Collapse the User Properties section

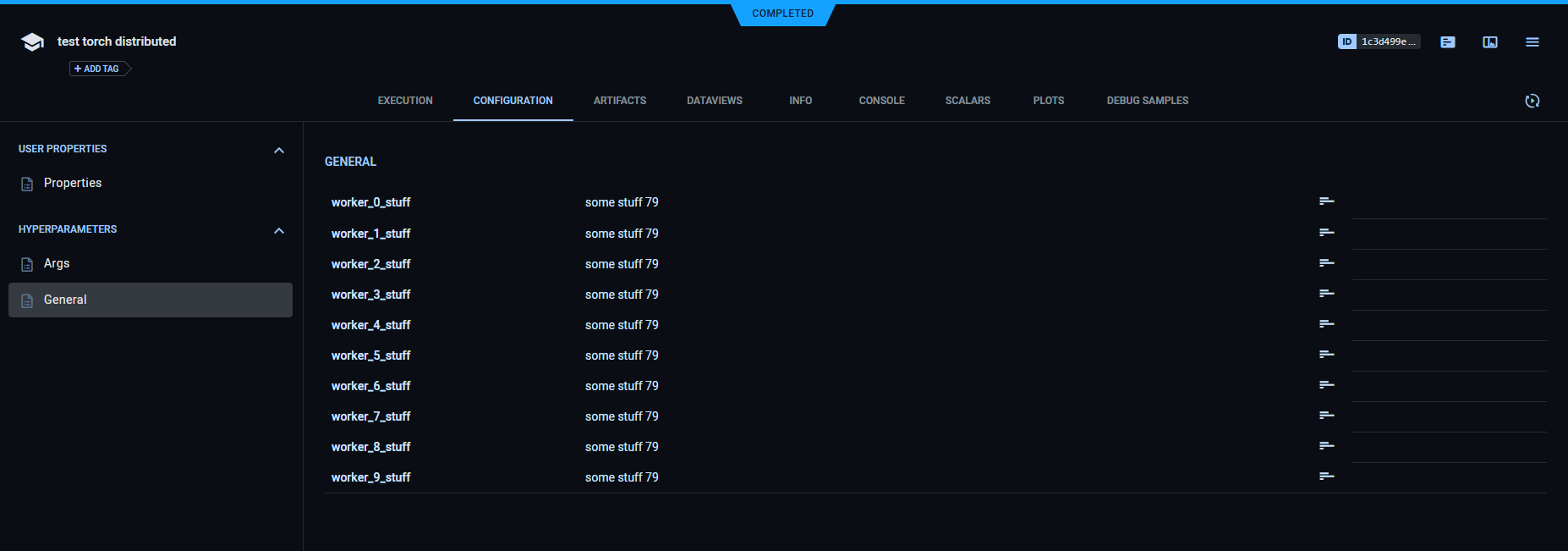tap(279, 150)
